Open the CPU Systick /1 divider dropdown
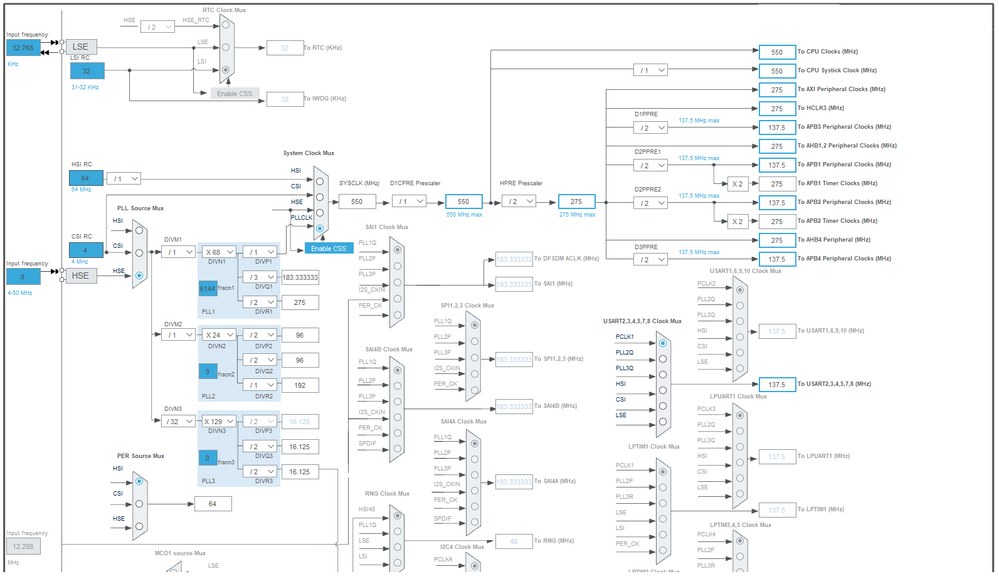This screenshot has width=999, height=578. click(650, 70)
